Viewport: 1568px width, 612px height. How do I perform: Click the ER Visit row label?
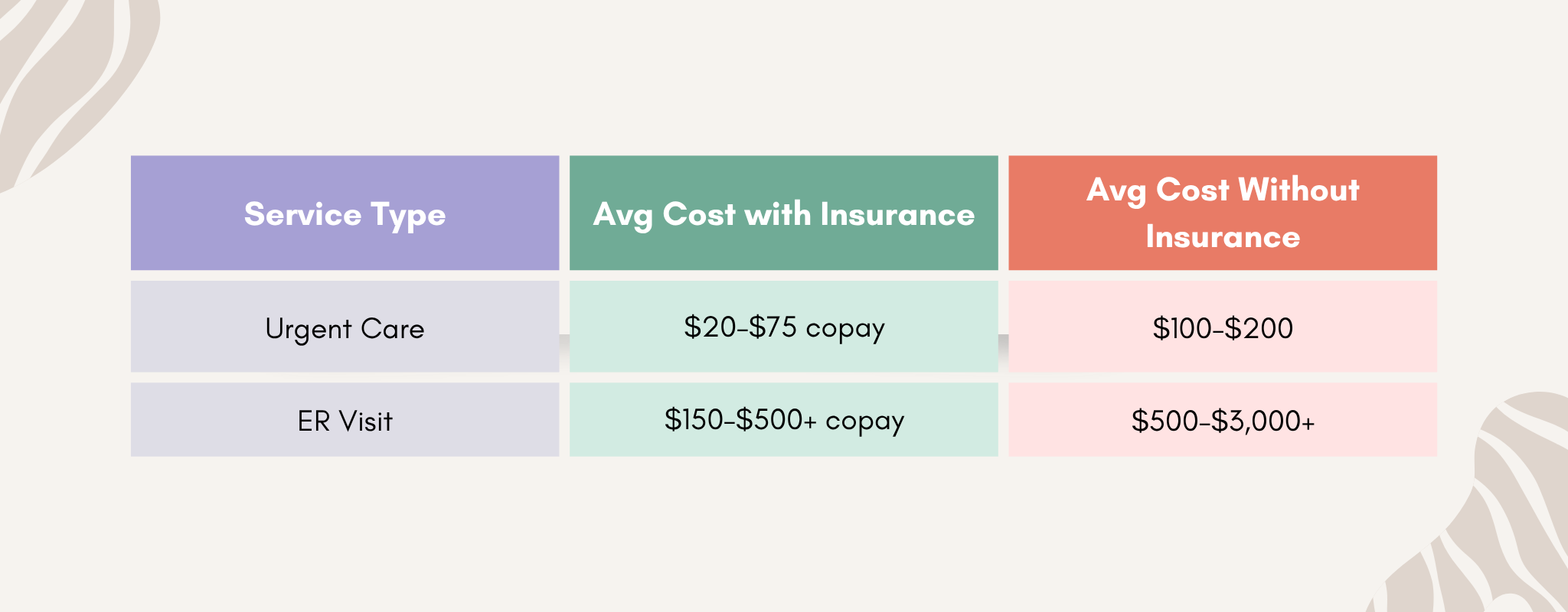345,420
